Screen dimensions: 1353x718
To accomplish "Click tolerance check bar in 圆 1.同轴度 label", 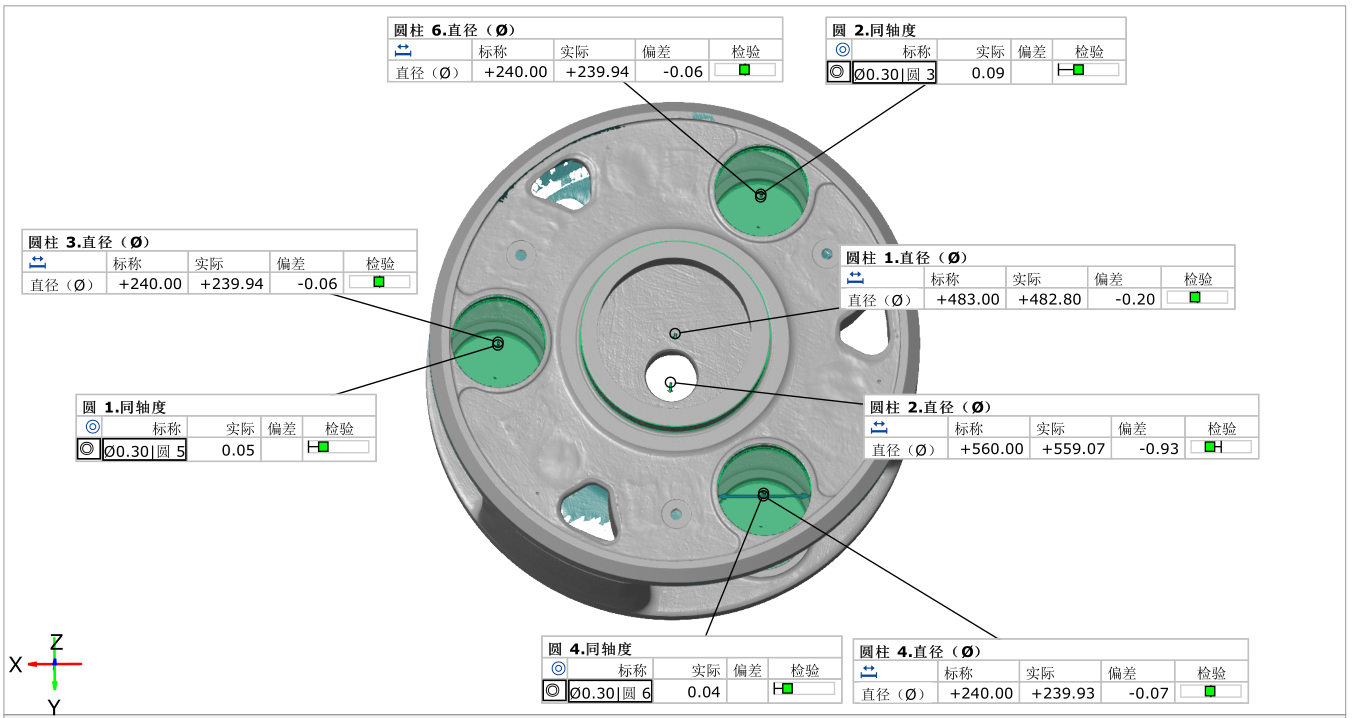I will tap(338, 448).
